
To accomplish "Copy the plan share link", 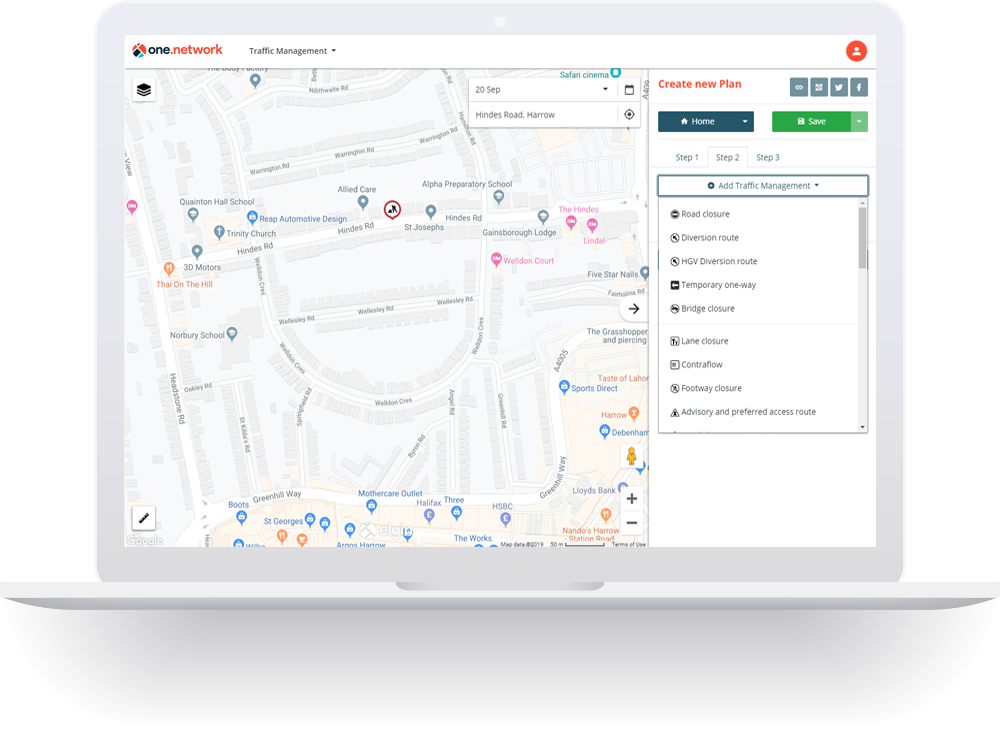I will tap(799, 87).
